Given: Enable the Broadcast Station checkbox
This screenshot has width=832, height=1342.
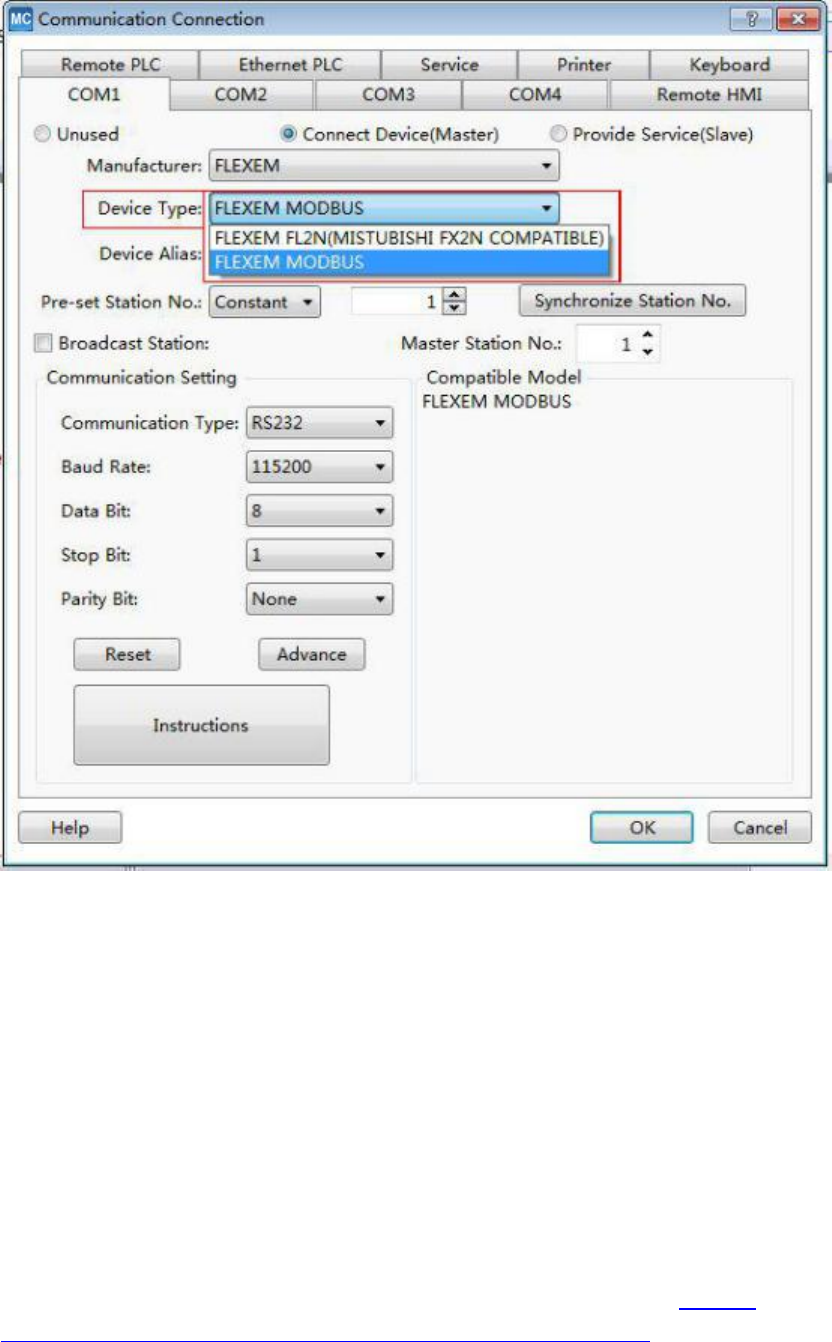Looking at the screenshot, I should [43, 343].
